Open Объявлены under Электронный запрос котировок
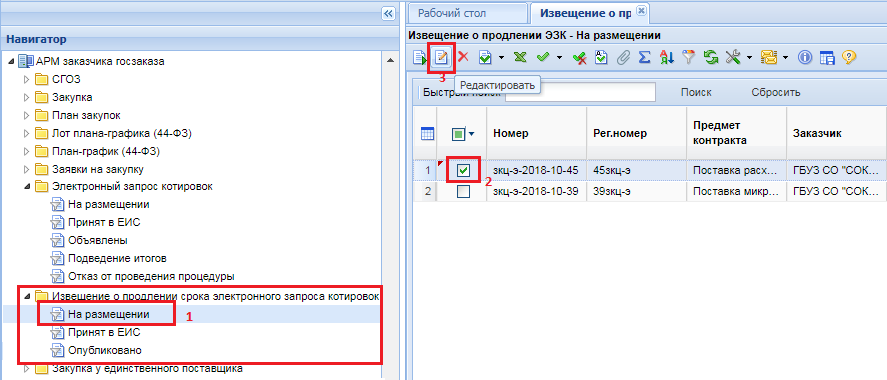Image resolution: width=887 pixels, height=380 pixels. [97, 240]
